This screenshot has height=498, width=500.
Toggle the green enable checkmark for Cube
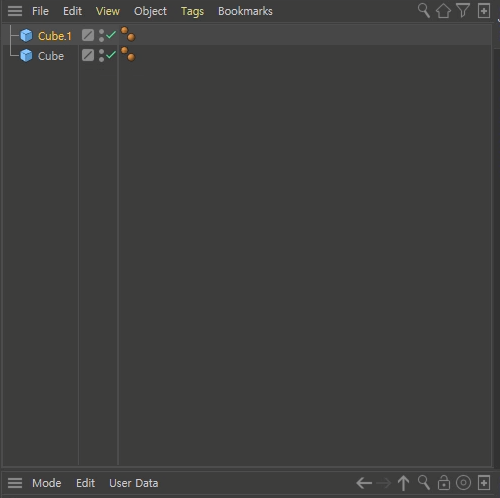point(111,54)
